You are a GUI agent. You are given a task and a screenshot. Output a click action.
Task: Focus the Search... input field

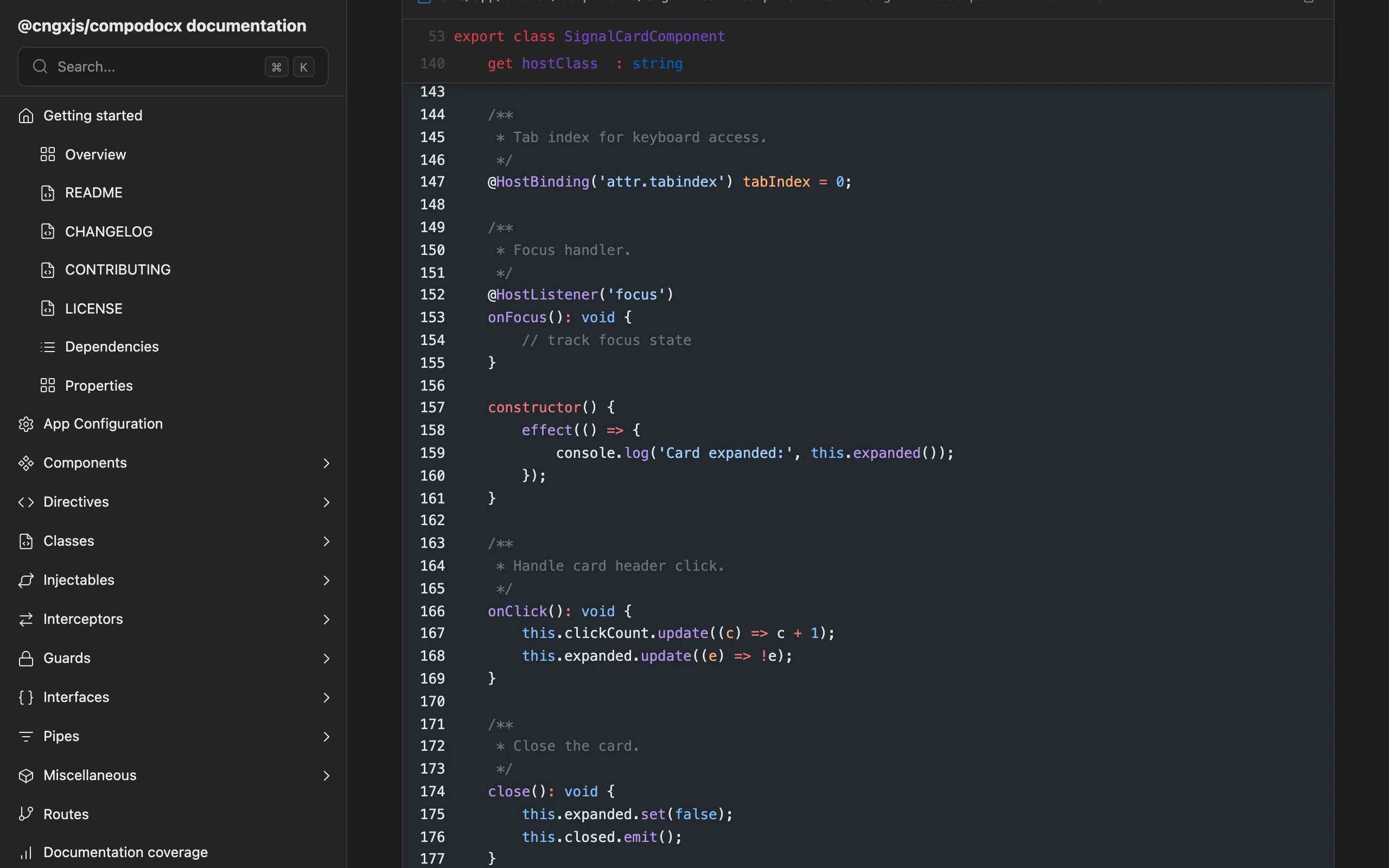point(173,67)
